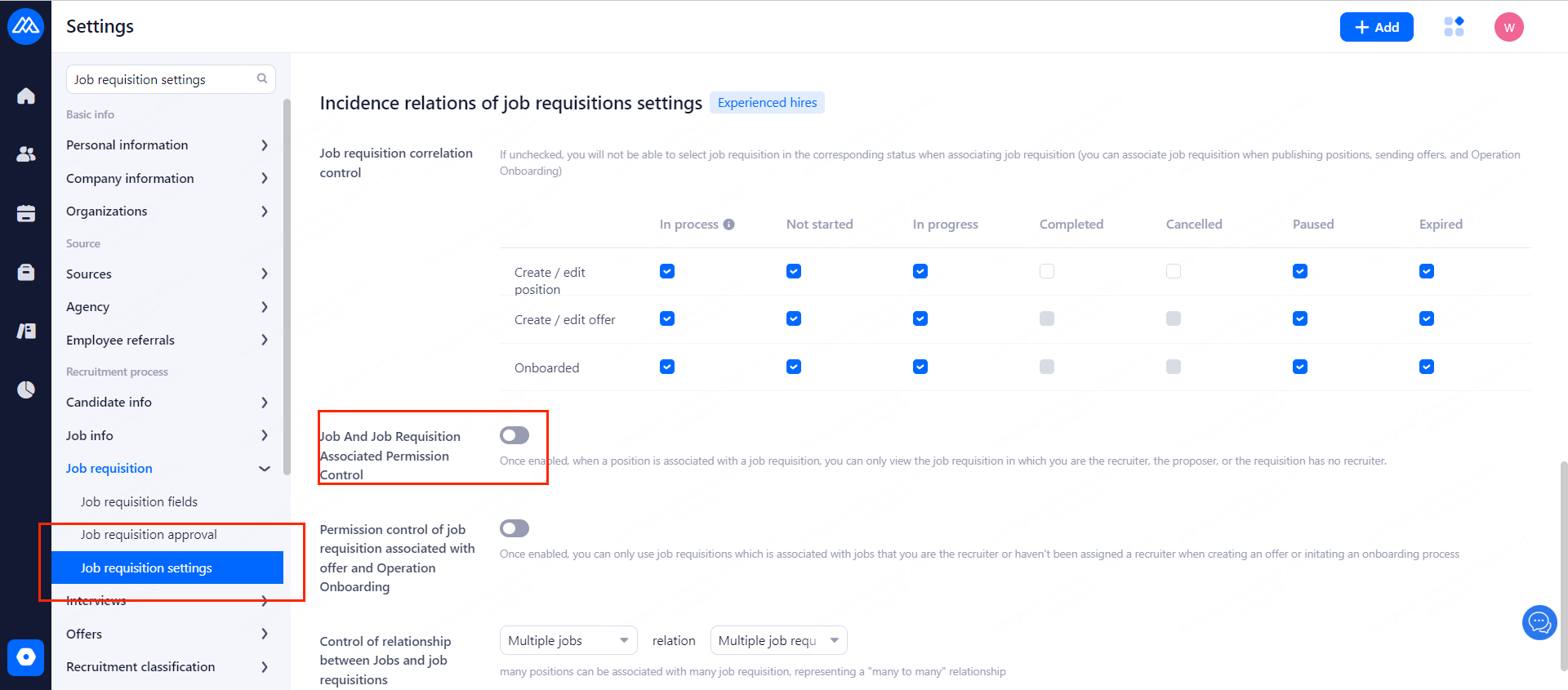Open the user avatar W menu
The width and height of the screenshot is (1568, 690).
(x=1508, y=27)
